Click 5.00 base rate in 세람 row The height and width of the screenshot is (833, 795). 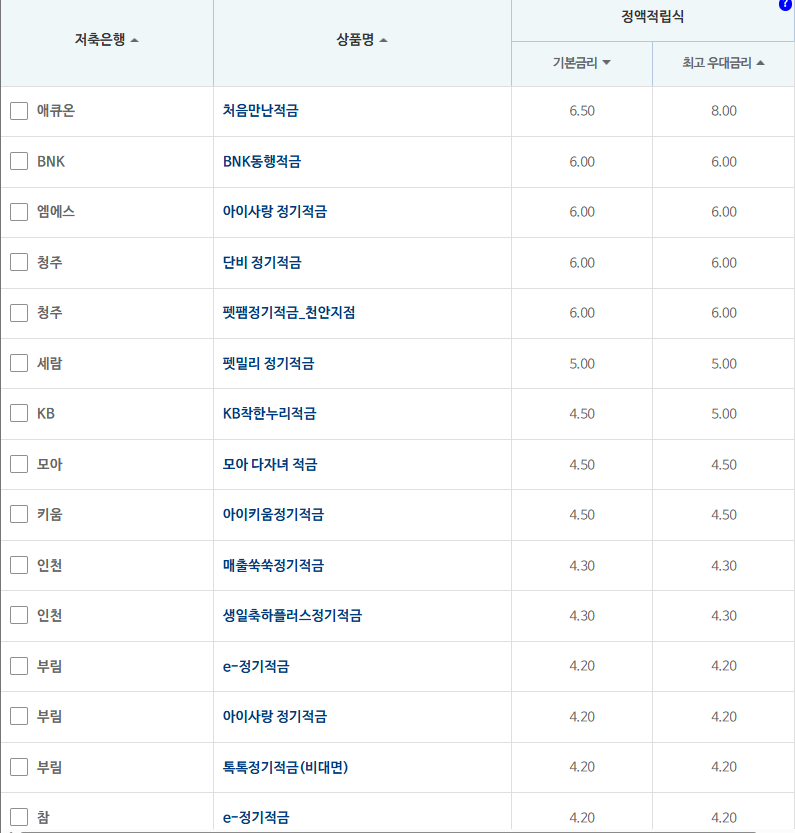(x=582, y=364)
